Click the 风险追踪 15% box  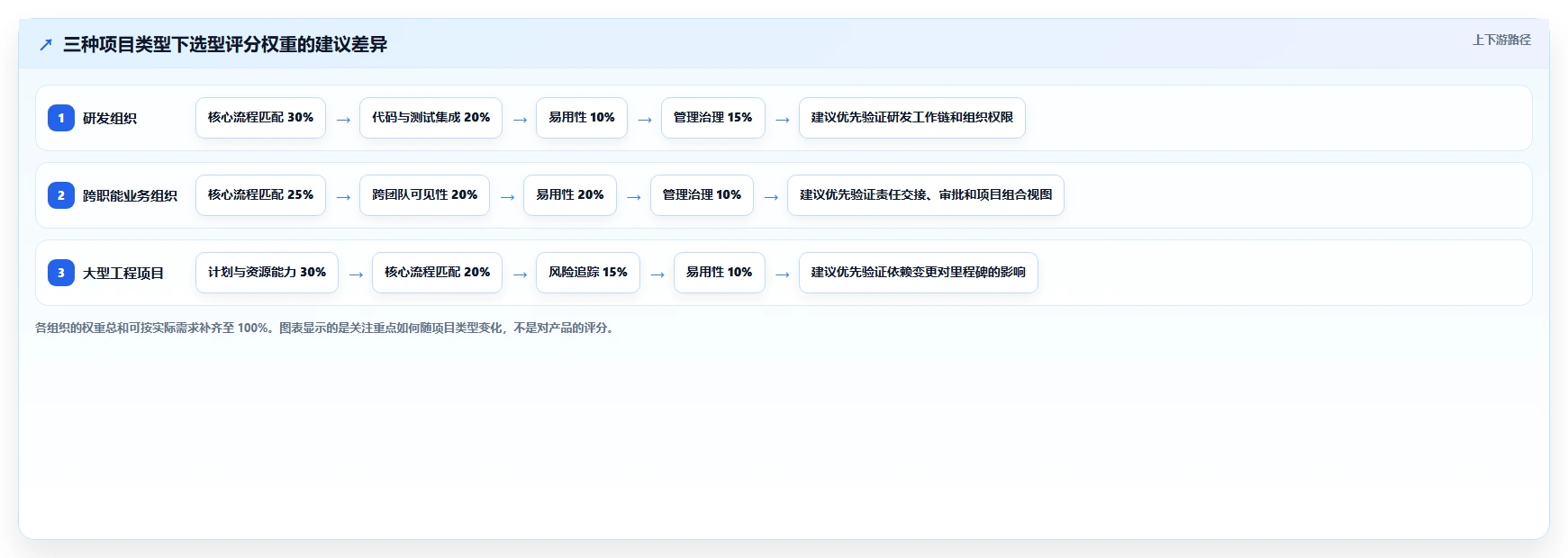588,273
